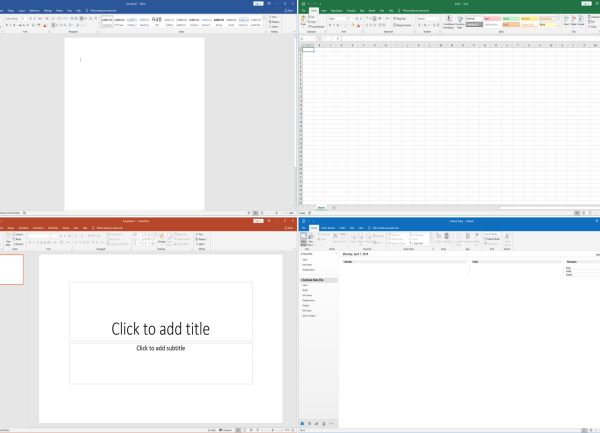Open Address Book in Outlook
600x433 pixels.
(492, 239)
